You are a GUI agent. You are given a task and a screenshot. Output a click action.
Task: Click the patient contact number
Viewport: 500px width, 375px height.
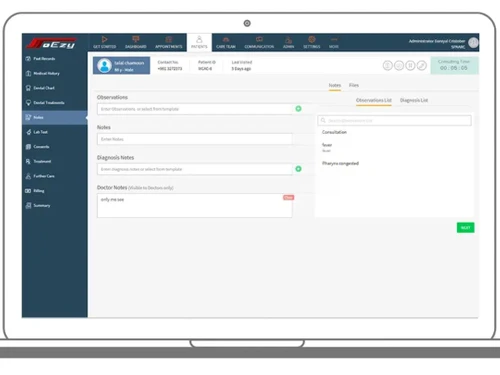pos(170,69)
